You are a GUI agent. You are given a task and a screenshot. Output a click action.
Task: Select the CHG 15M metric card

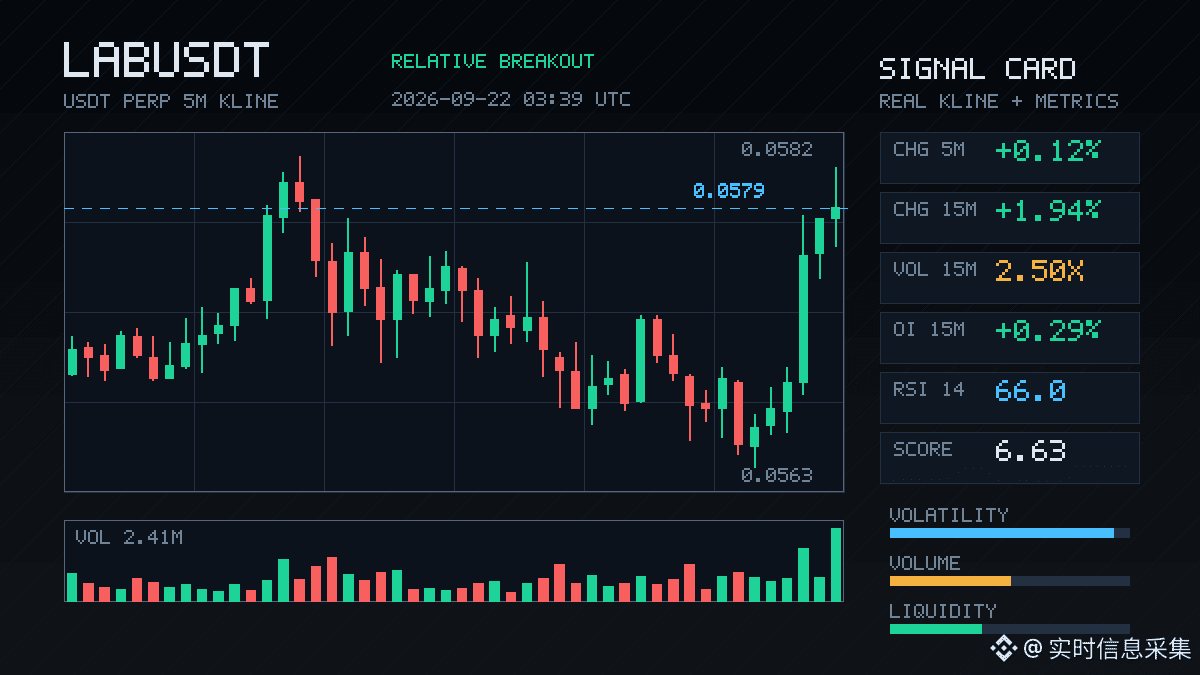pyautogui.click(x=1009, y=217)
